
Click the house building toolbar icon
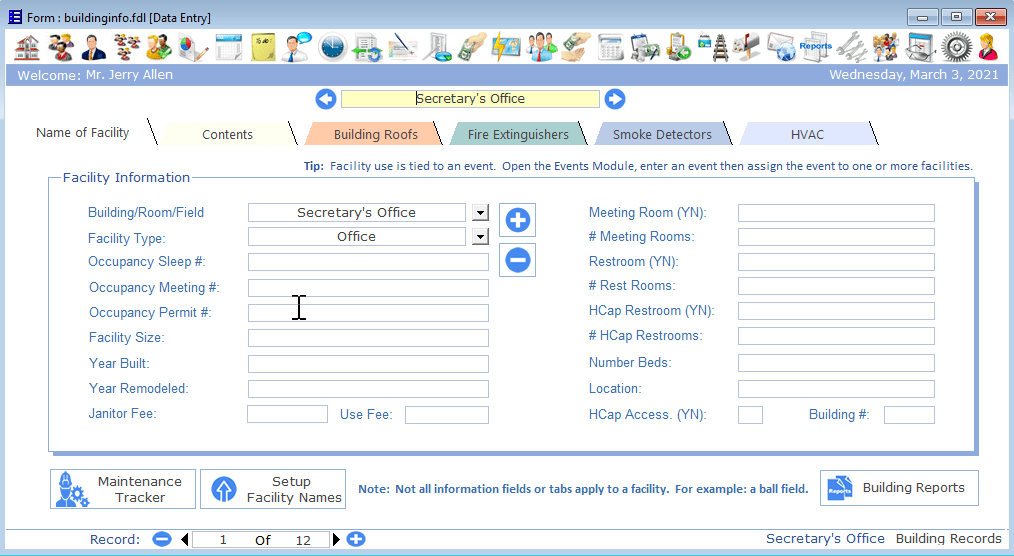[27, 47]
